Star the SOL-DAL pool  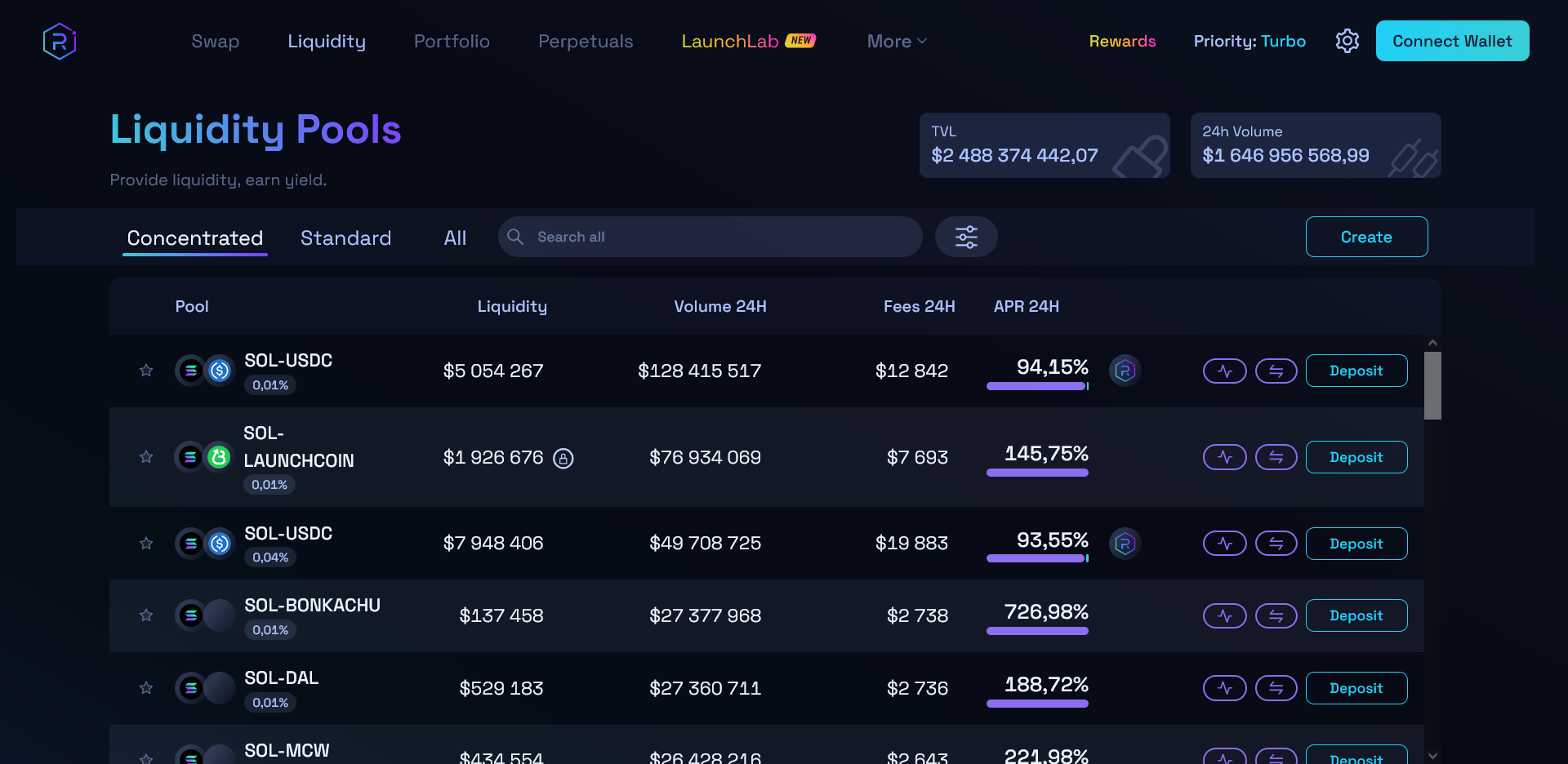pos(146,688)
